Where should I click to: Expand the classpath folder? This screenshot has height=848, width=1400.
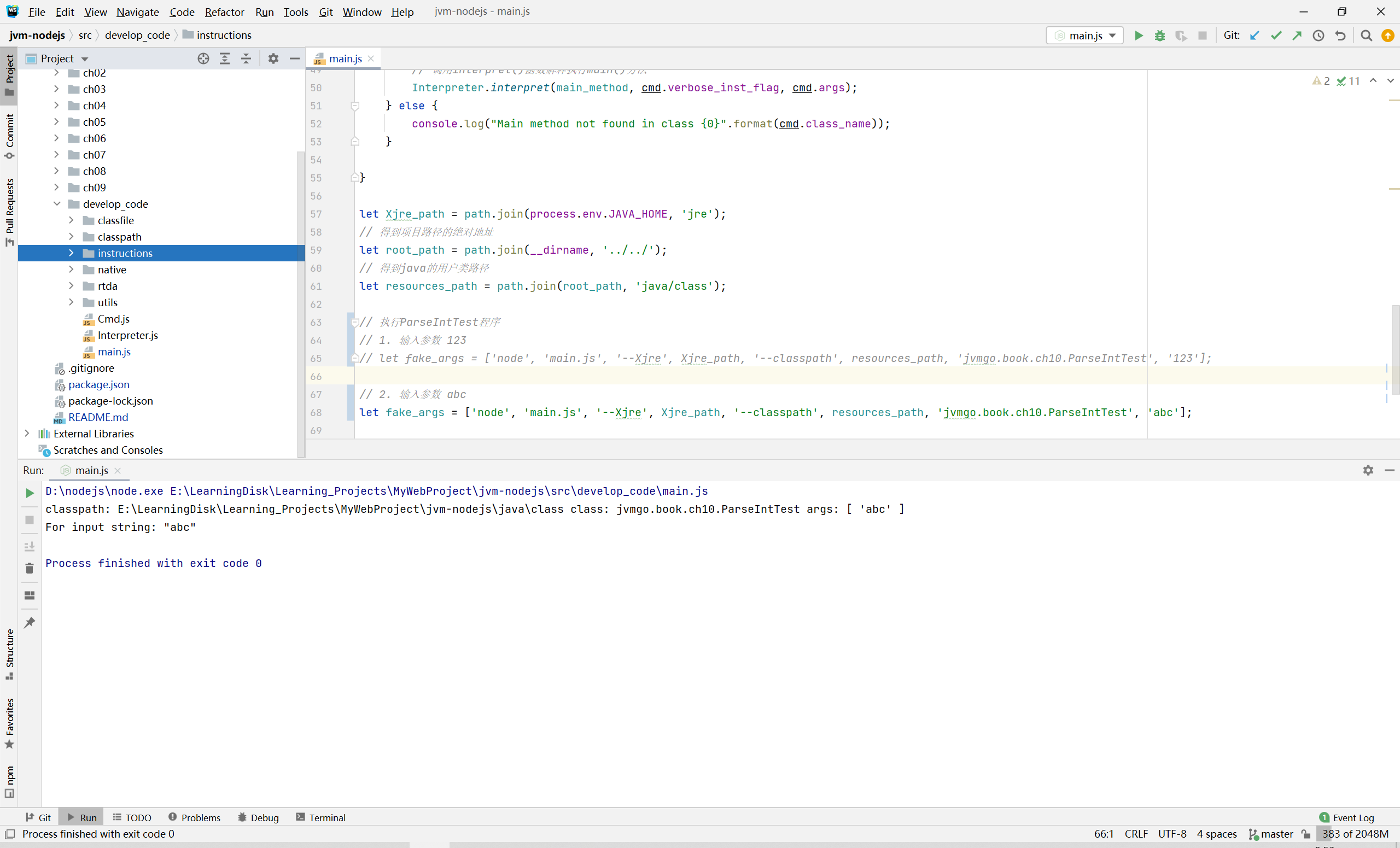click(71, 237)
